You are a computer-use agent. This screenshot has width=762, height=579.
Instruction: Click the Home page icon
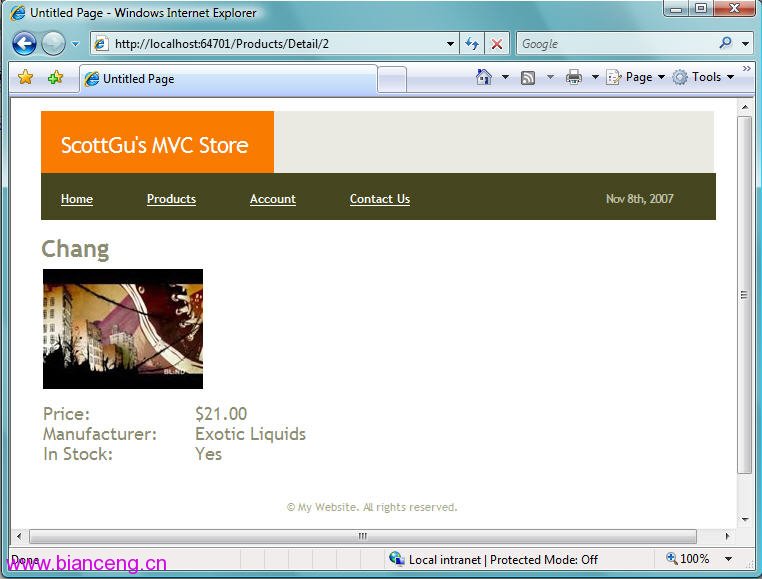(484, 77)
